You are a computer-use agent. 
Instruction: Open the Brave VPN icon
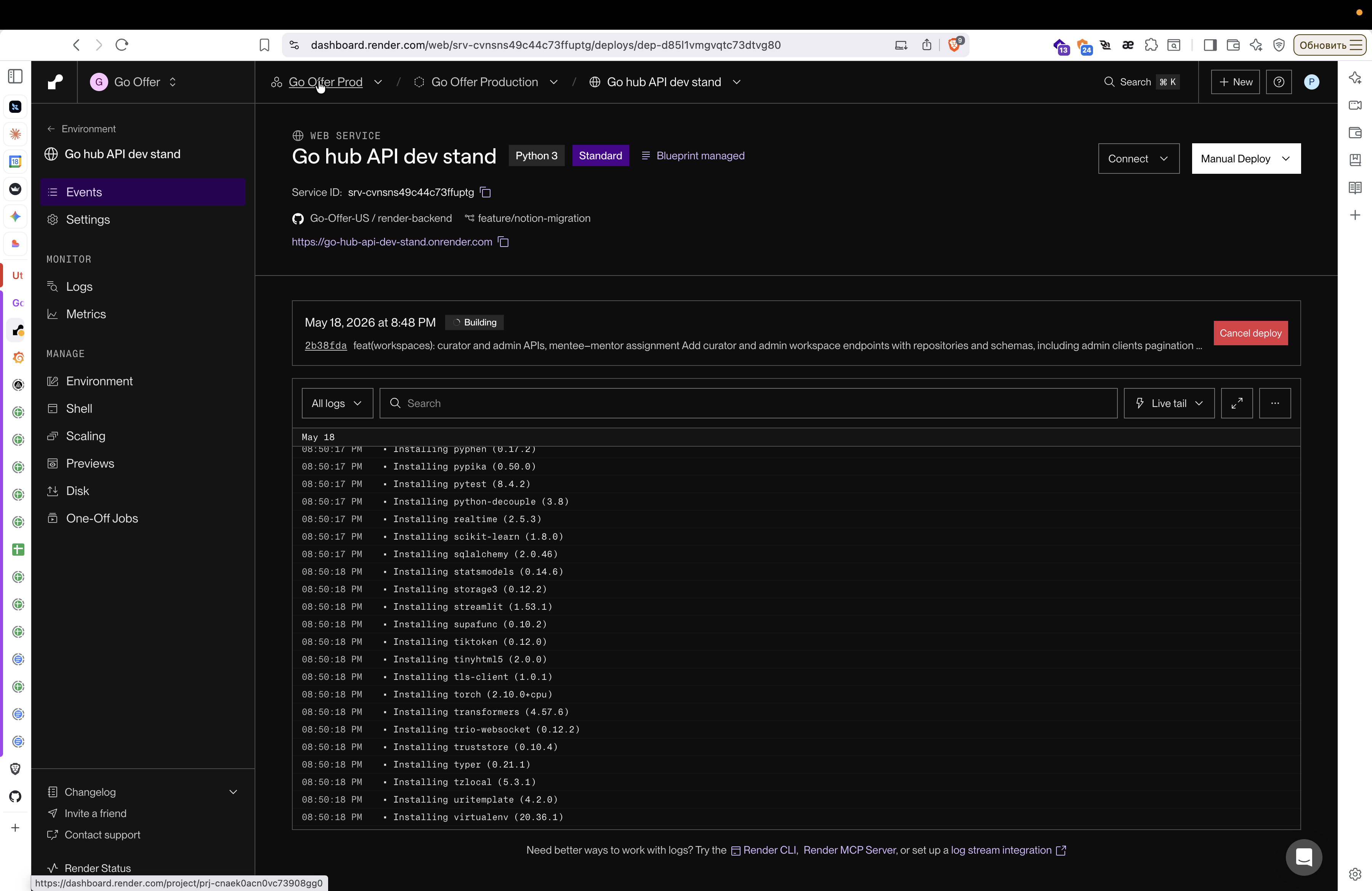[1279, 45]
